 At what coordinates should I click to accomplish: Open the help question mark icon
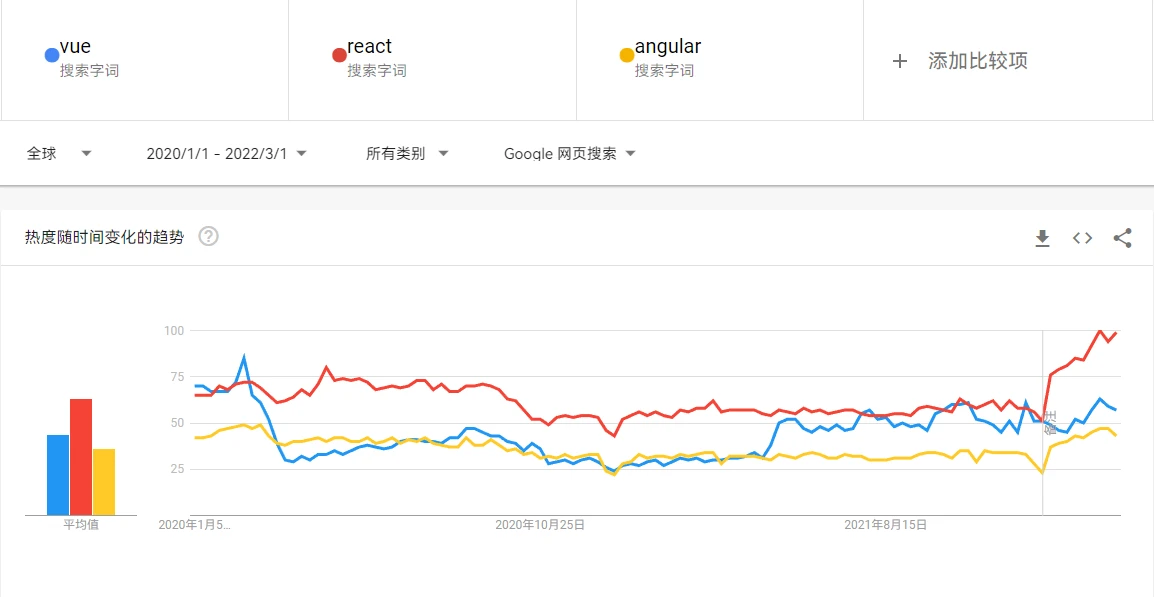pyautogui.click(x=209, y=237)
